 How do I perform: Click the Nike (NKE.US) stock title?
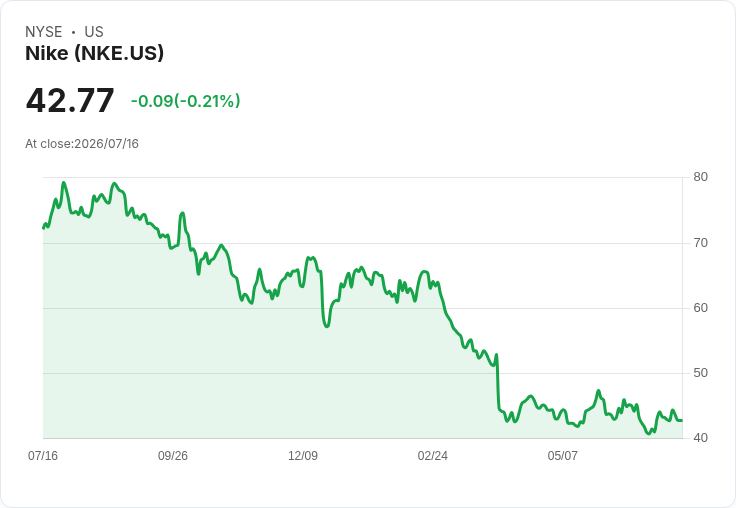(94, 53)
